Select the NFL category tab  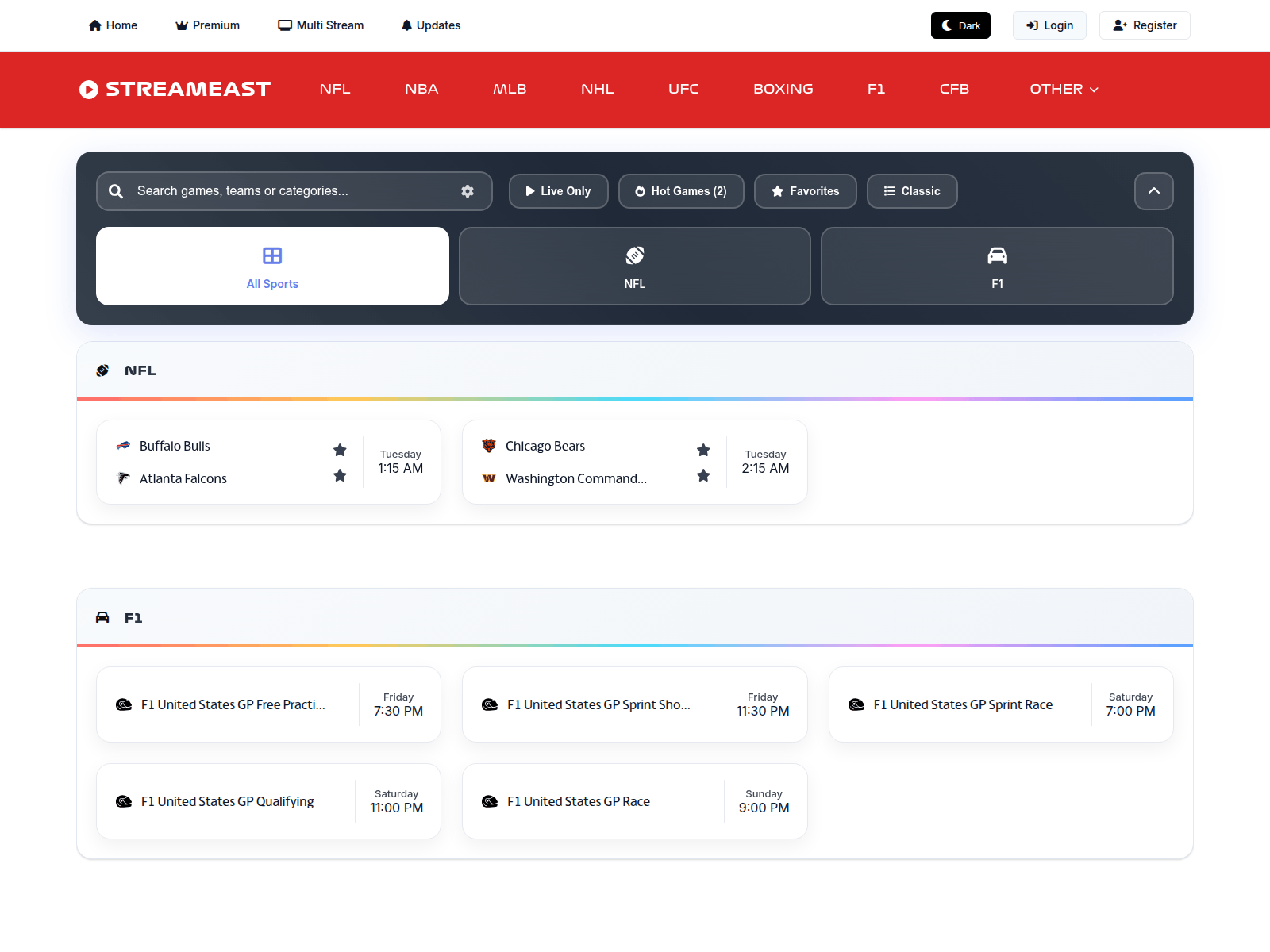pyautogui.click(x=635, y=266)
